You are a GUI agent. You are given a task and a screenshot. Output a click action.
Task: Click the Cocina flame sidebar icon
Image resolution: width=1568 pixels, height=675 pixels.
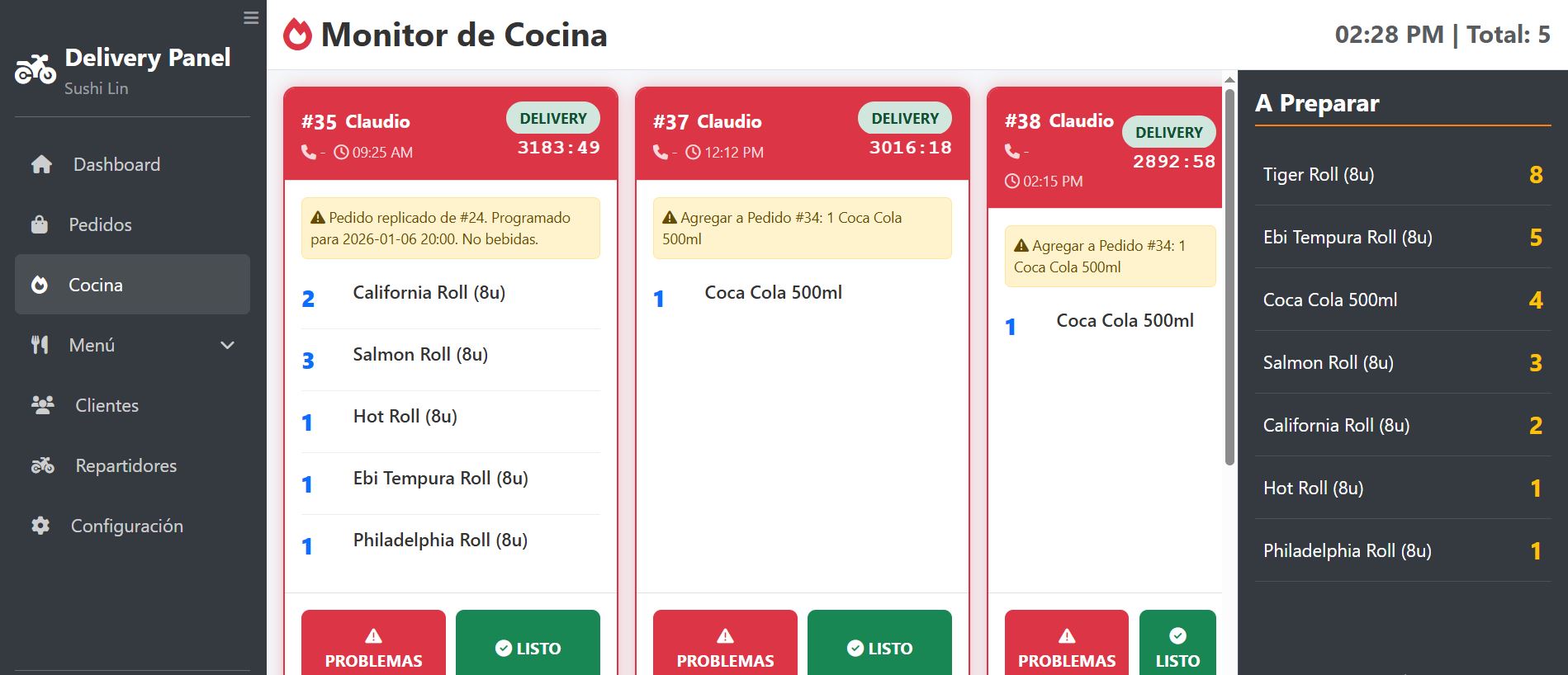tap(40, 285)
